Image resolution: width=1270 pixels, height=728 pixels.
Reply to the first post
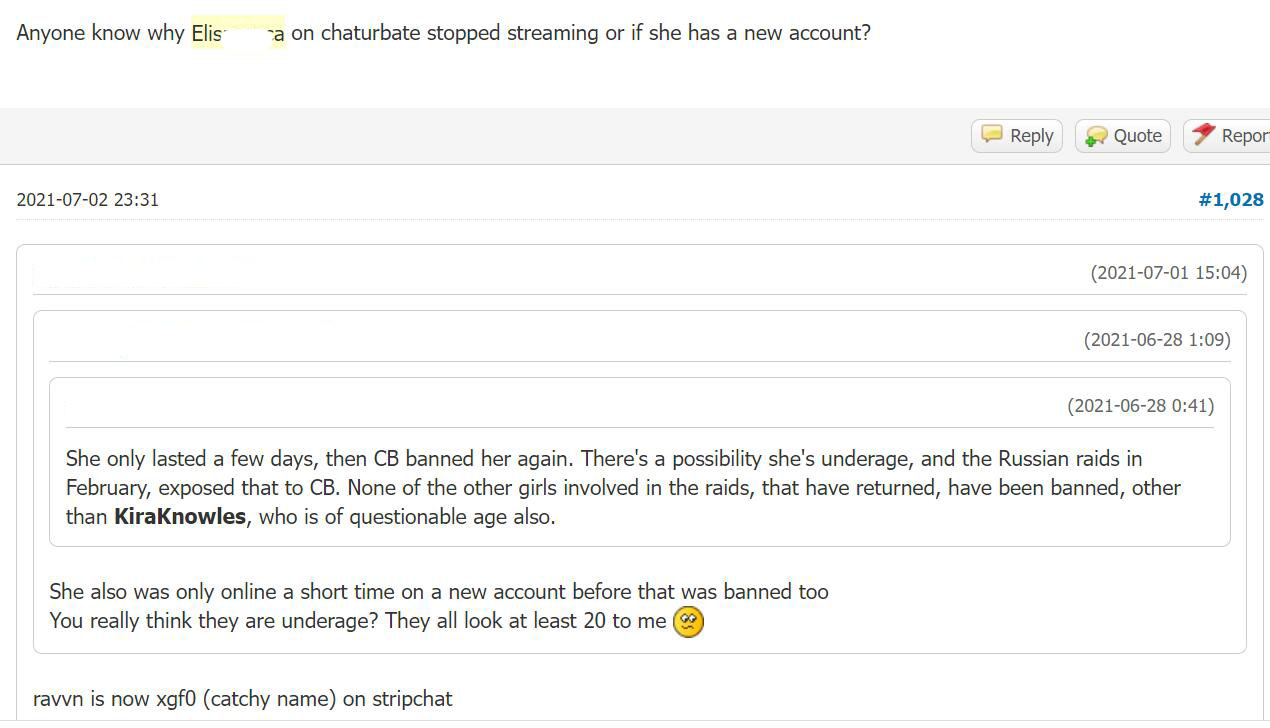(x=1017, y=136)
